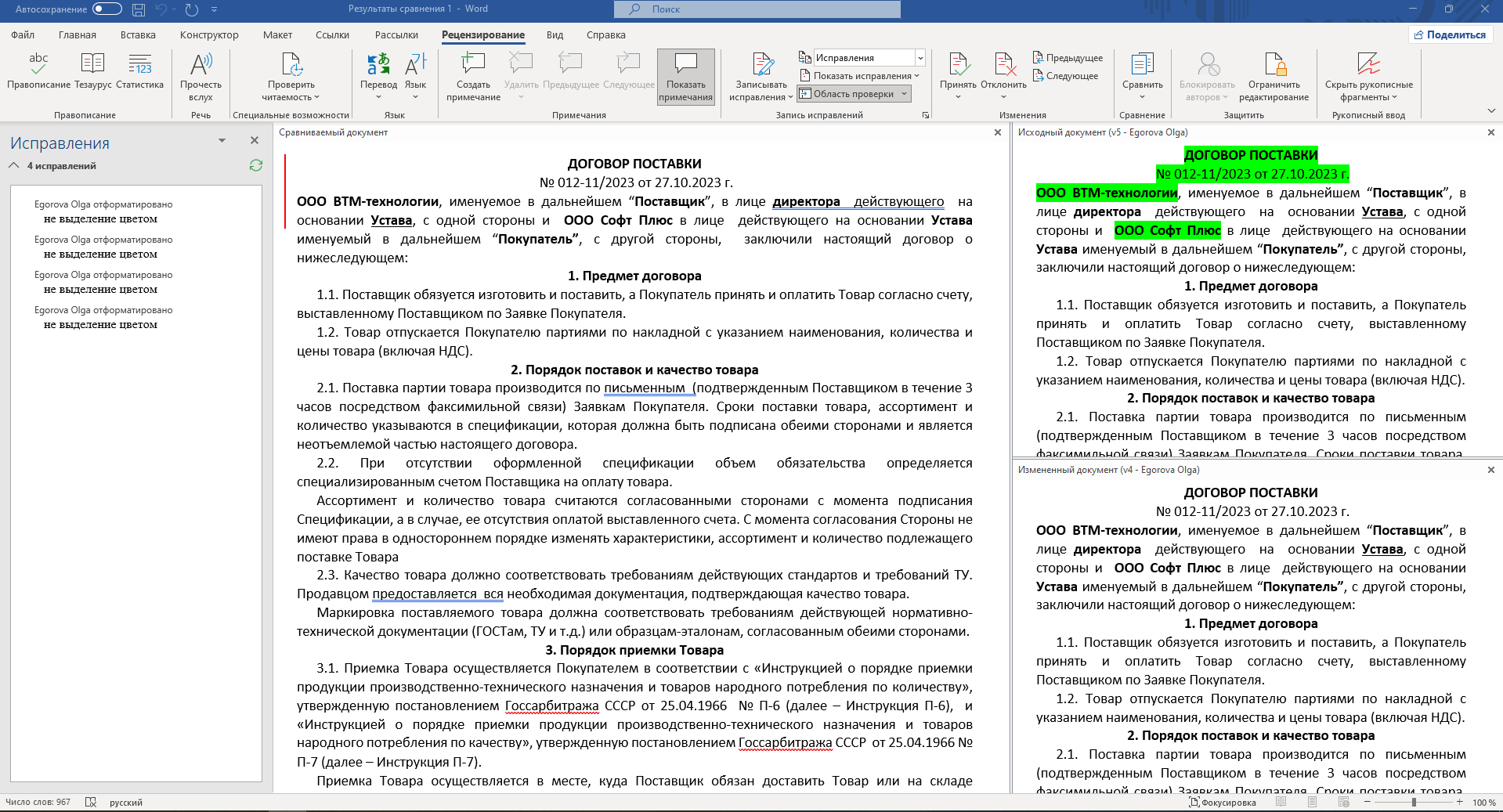Click the underlined письменным text in clause 2.1
The image size is (1503, 812).
(645, 388)
